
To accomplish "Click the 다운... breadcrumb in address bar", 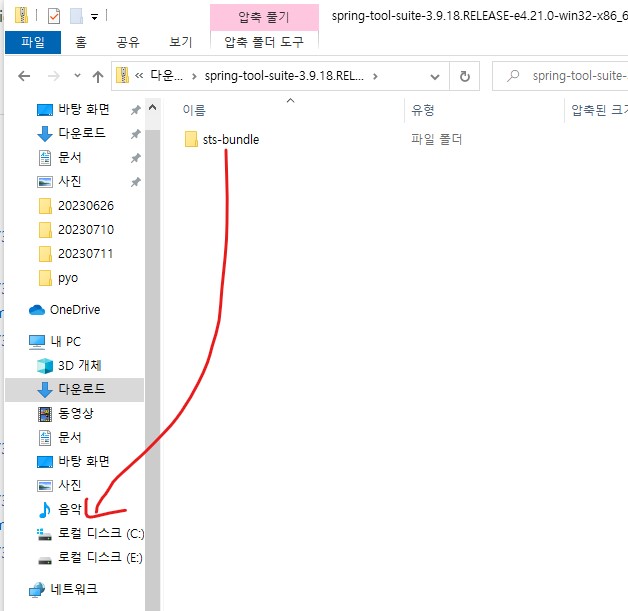I will click(166, 75).
